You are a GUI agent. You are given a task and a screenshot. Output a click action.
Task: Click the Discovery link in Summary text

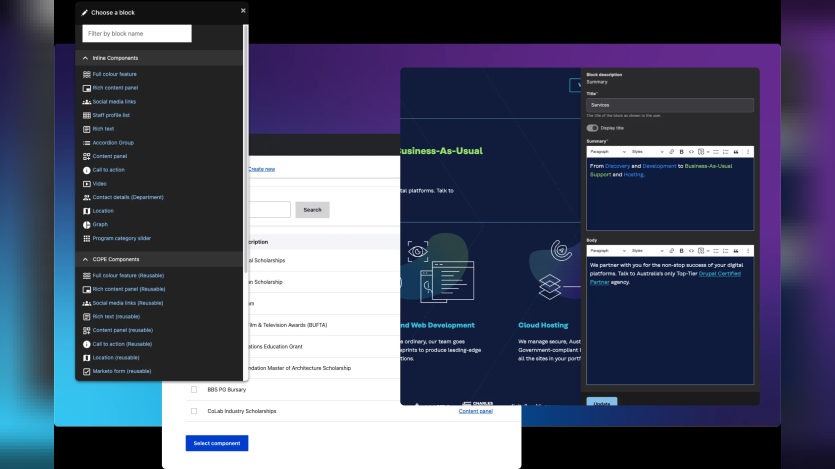pyautogui.click(x=617, y=166)
